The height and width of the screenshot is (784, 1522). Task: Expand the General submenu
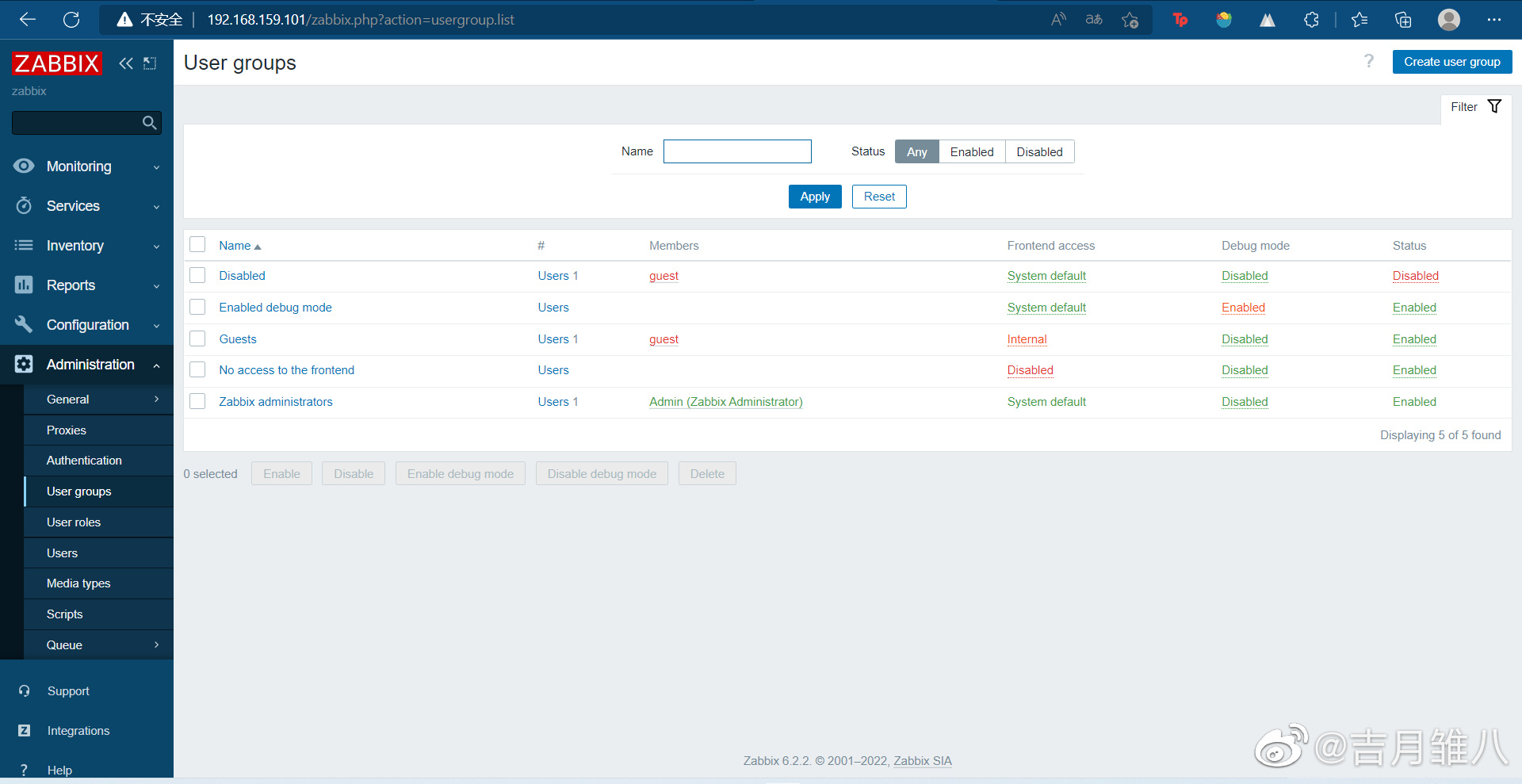[x=156, y=400]
